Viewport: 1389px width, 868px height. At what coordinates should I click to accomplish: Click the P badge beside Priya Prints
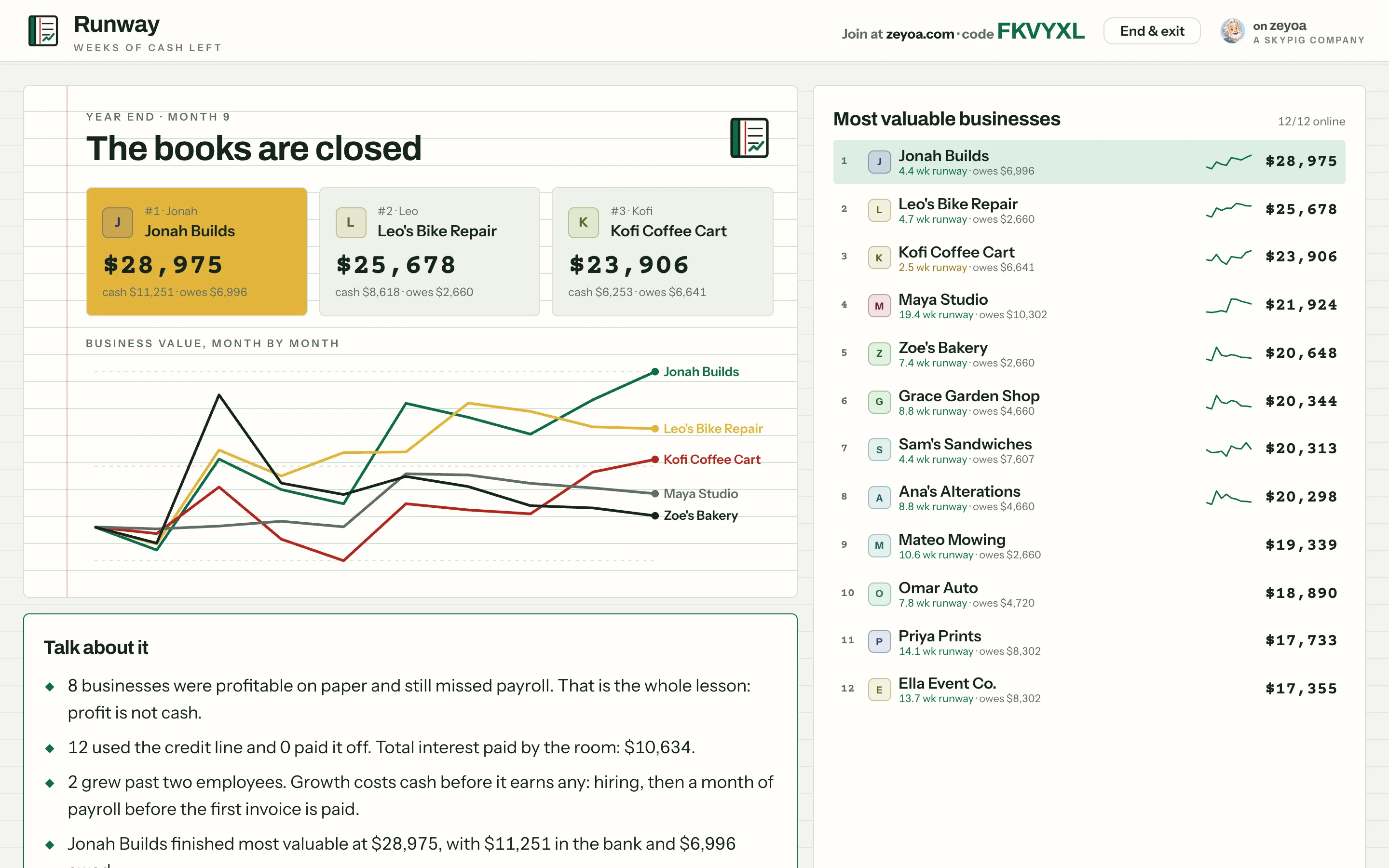(879, 641)
